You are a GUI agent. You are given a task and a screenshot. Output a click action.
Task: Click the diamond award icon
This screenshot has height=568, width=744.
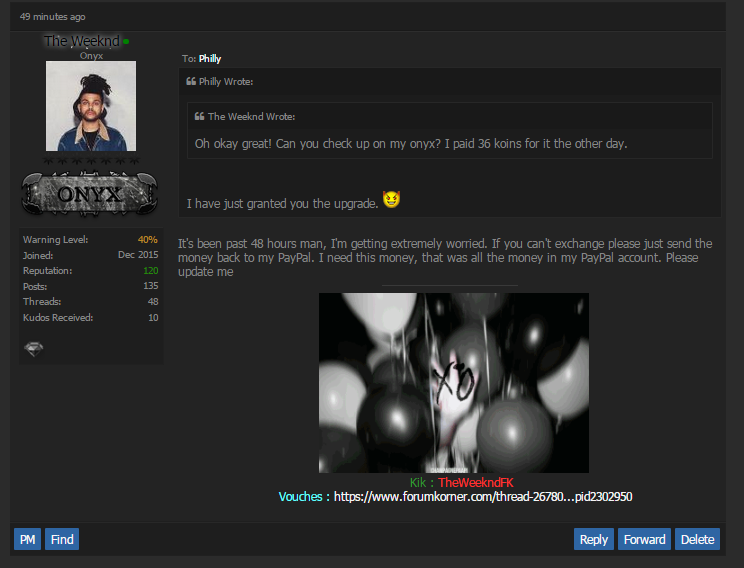34,349
